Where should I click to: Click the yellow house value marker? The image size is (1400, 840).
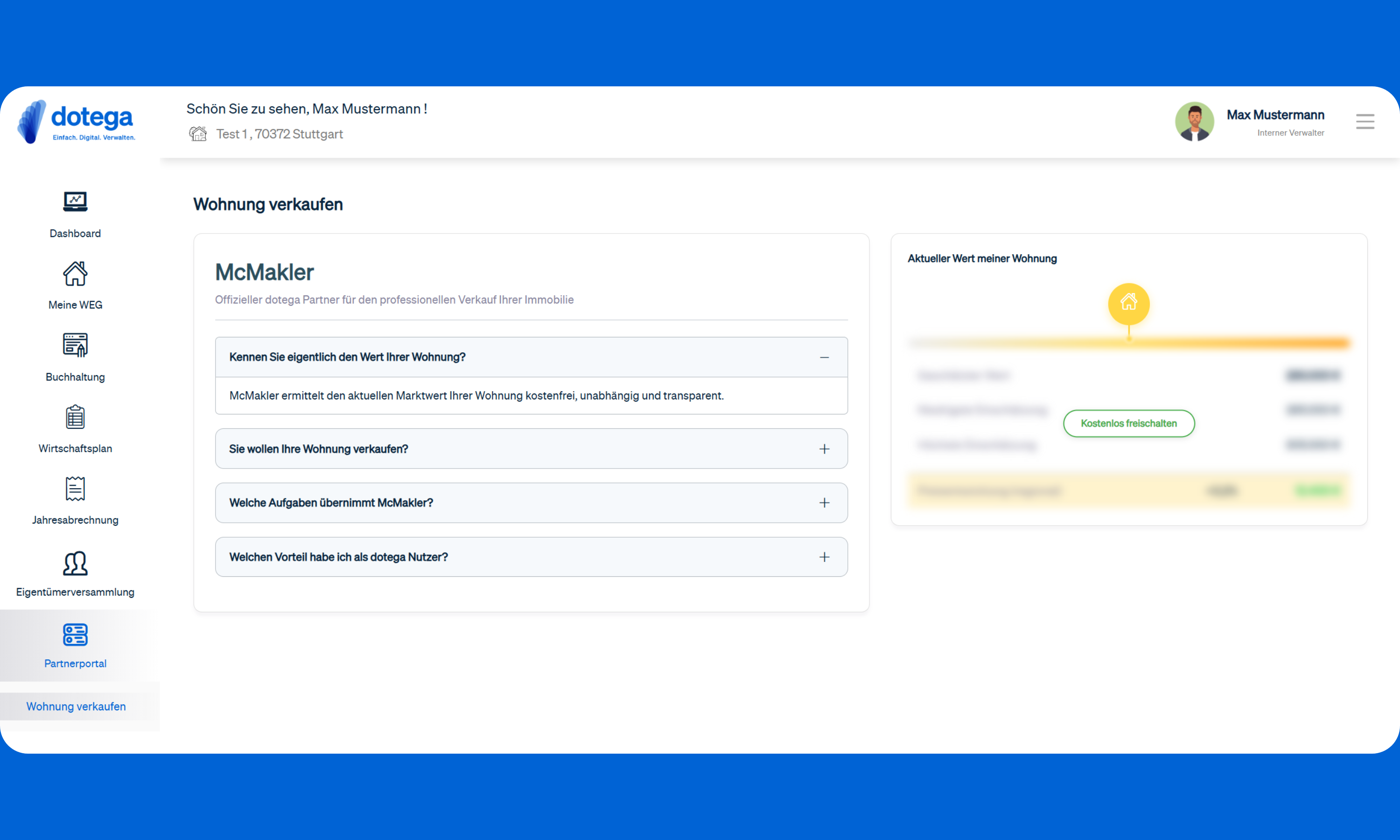(1128, 303)
